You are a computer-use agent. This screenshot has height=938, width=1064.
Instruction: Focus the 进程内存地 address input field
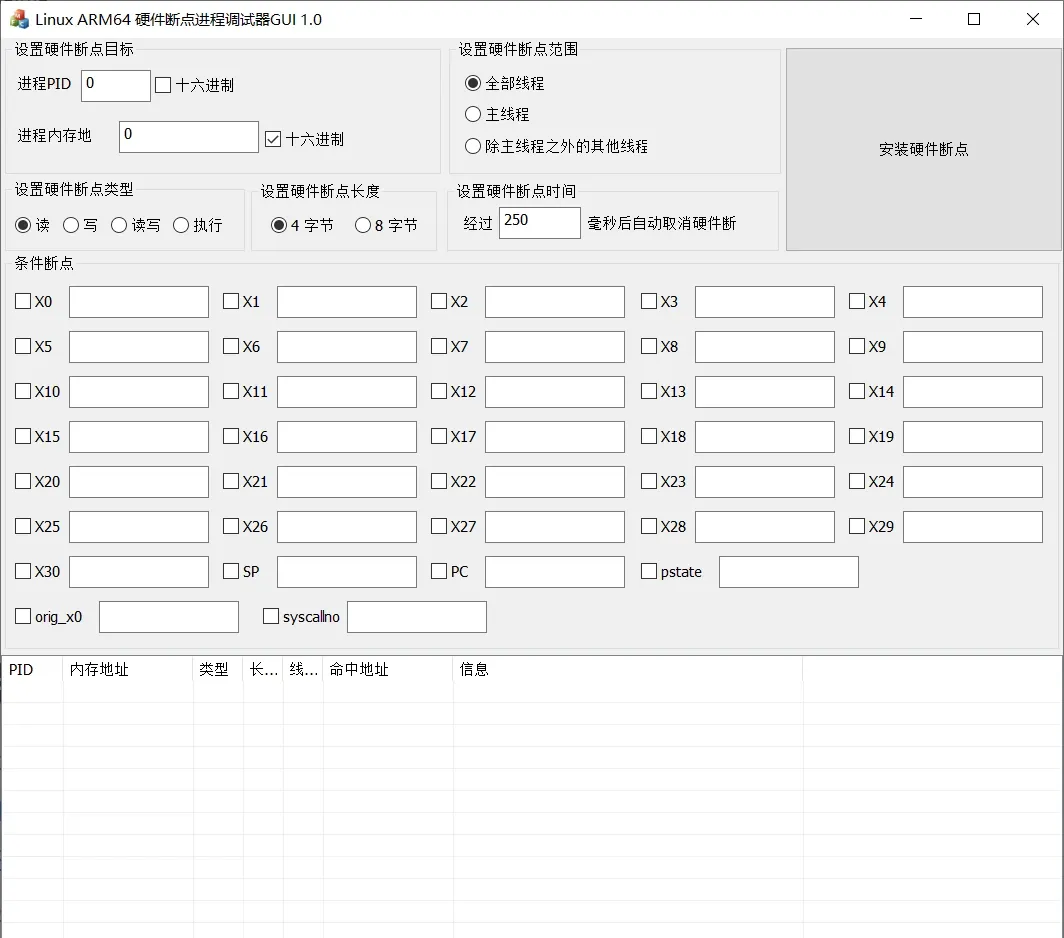tap(189, 136)
